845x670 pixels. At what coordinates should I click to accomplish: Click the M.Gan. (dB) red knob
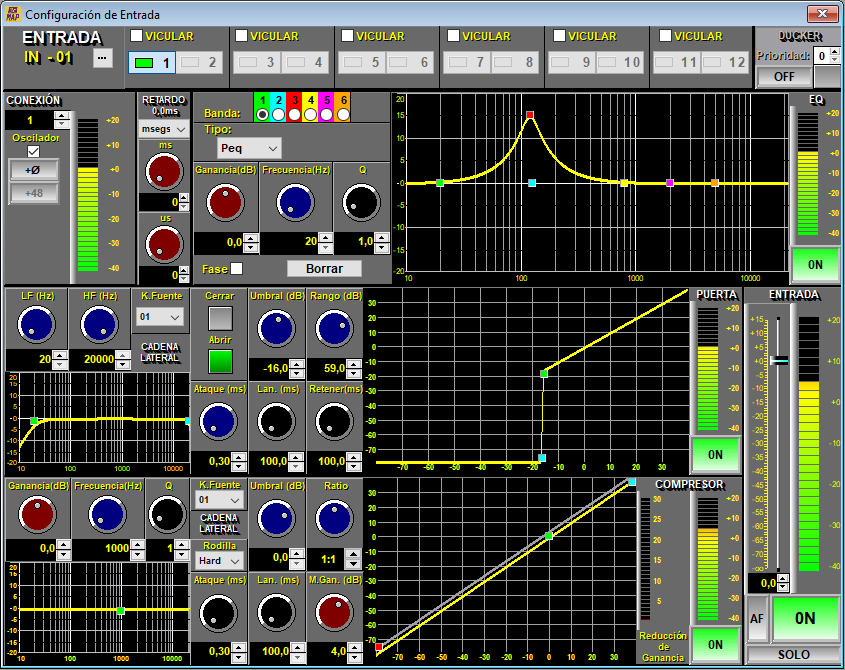pos(335,612)
